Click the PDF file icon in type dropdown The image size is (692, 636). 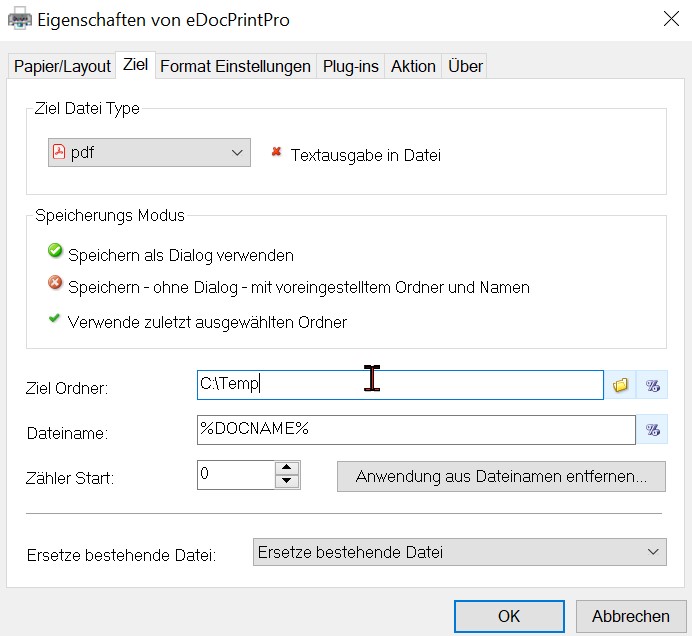tap(59, 152)
